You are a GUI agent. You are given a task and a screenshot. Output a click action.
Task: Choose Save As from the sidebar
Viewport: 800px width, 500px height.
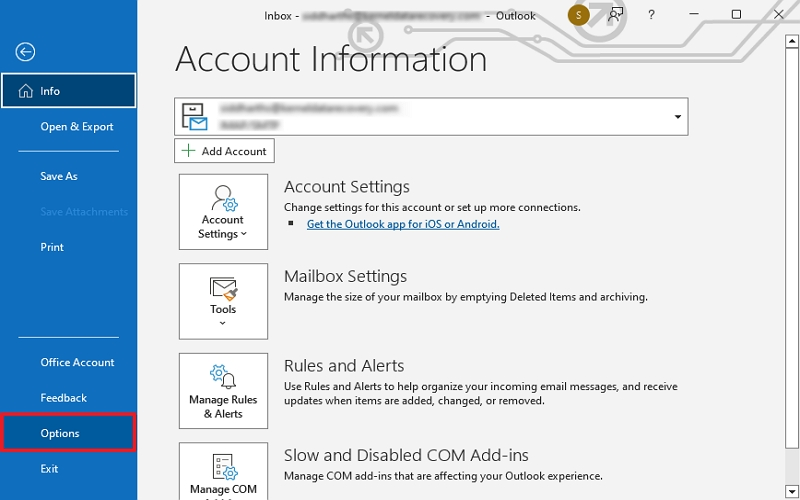coord(58,176)
